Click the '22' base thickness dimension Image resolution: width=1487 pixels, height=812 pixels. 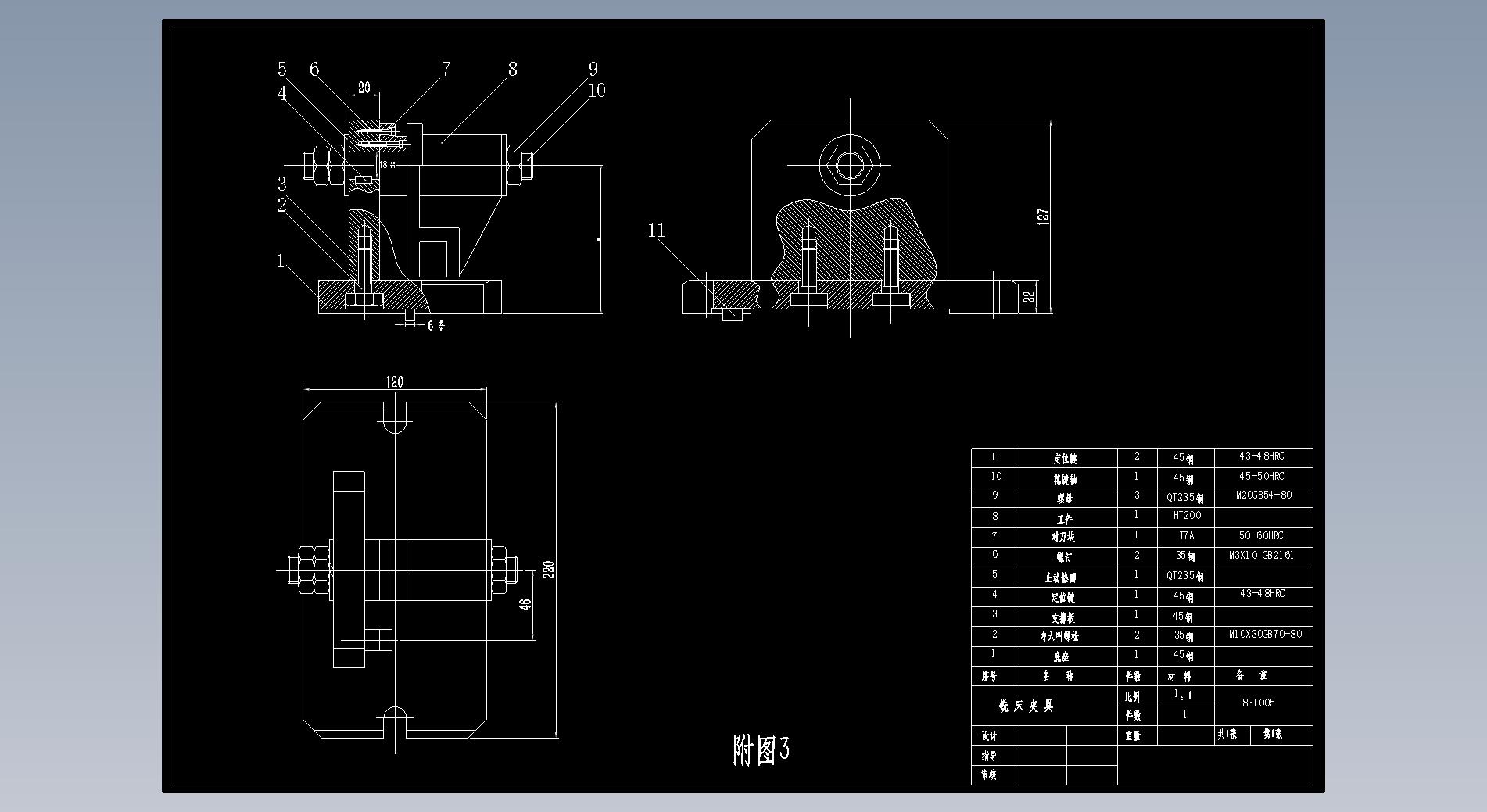(1029, 296)
